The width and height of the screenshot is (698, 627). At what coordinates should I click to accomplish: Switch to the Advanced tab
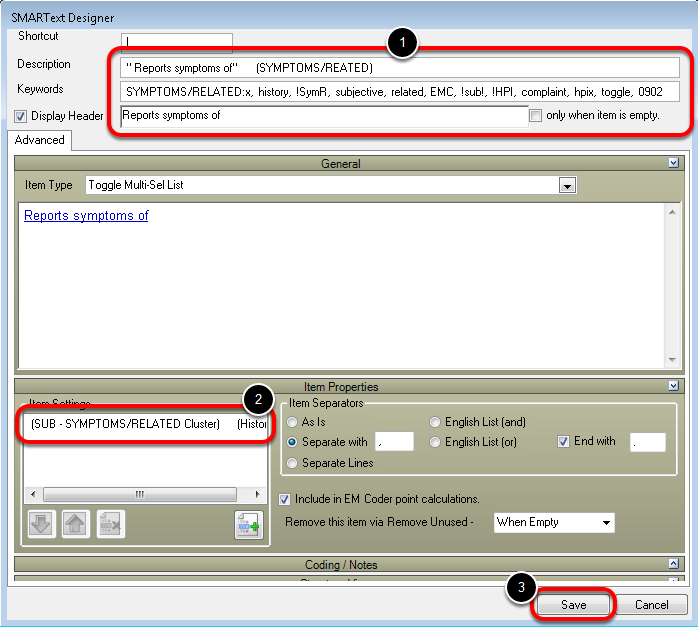(x=40, y=140)
